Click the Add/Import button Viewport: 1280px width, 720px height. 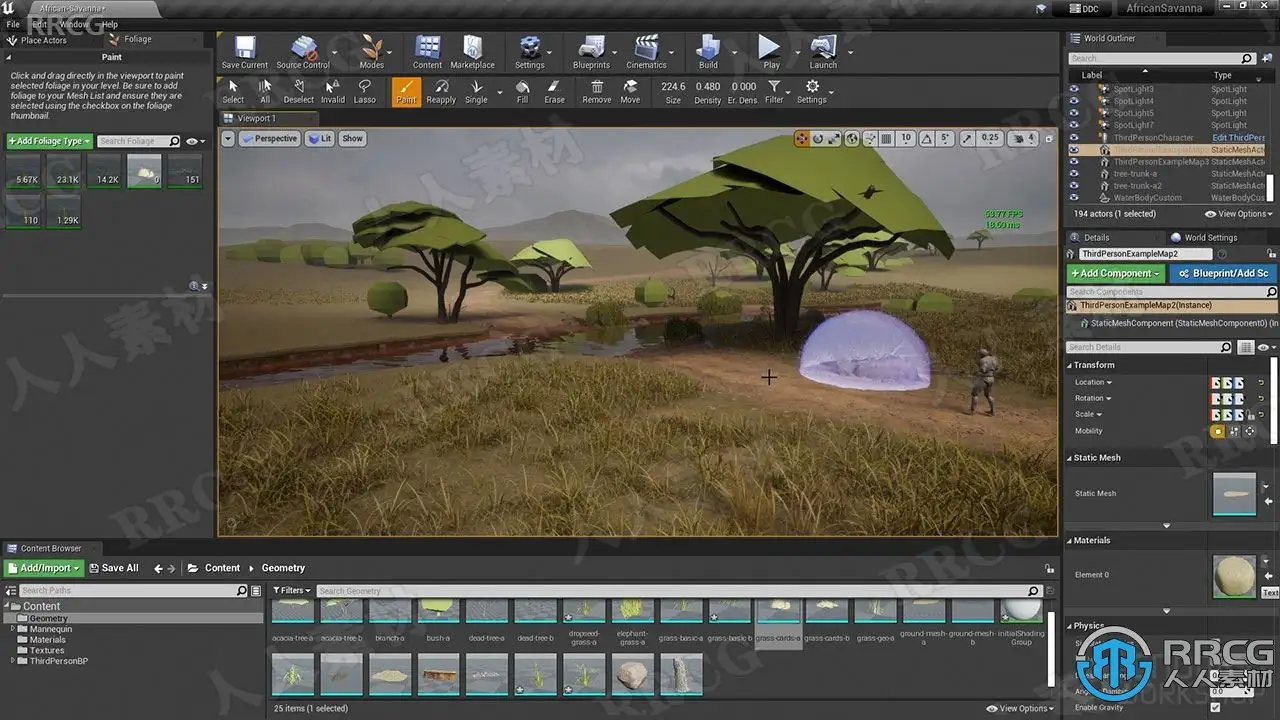click(x=44, y=568)
